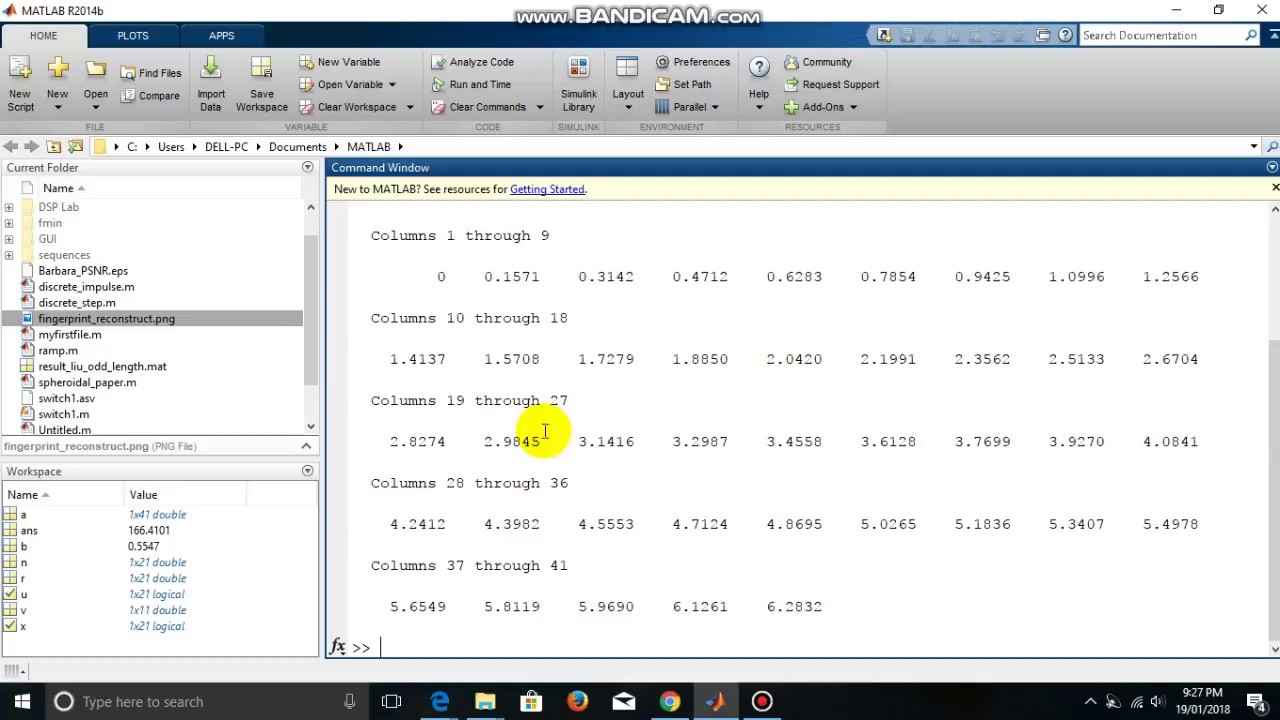Screen dimensions: 1280x720
Task: Open Preferences
Action: tap(692, 62)
